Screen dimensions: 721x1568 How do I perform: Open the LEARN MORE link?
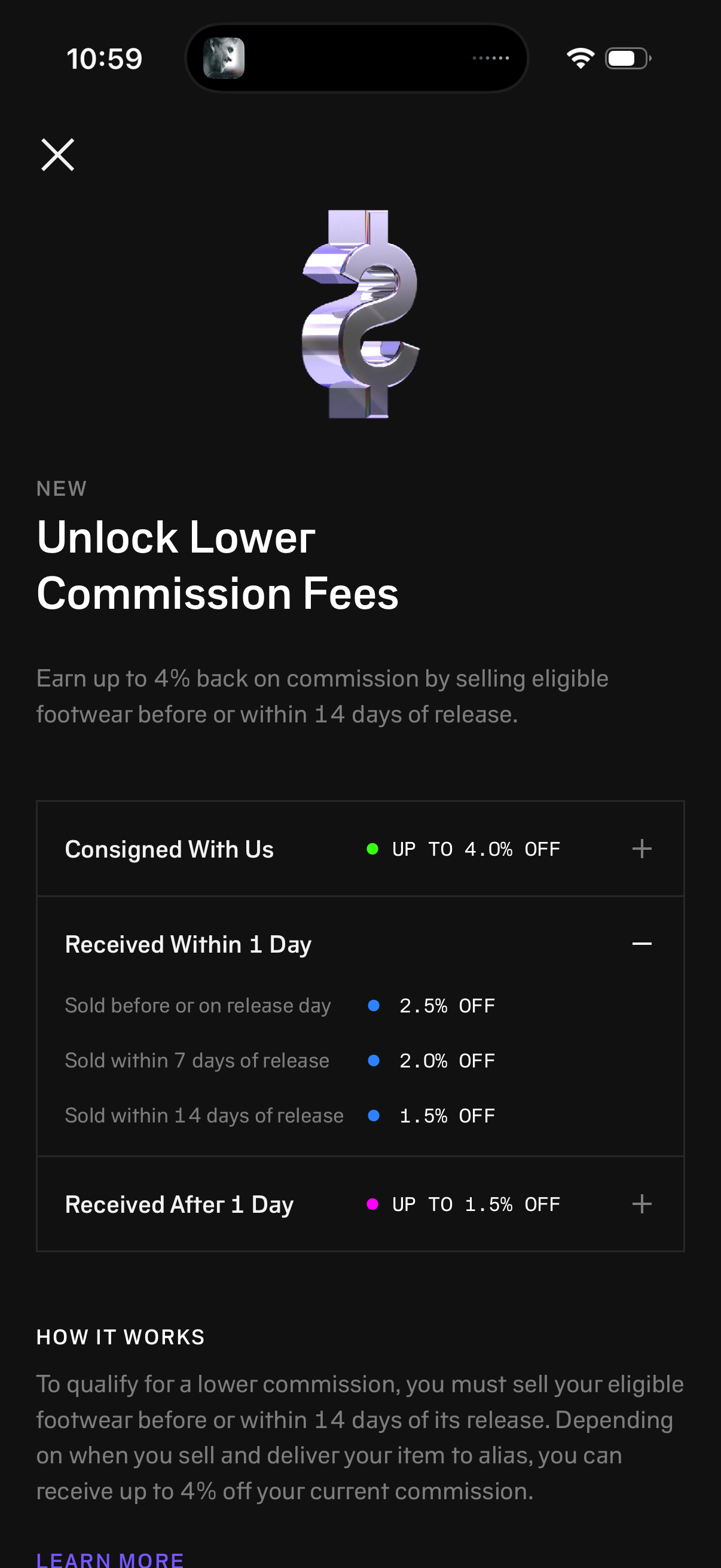pyautogui.click(x=110, y=1559)
